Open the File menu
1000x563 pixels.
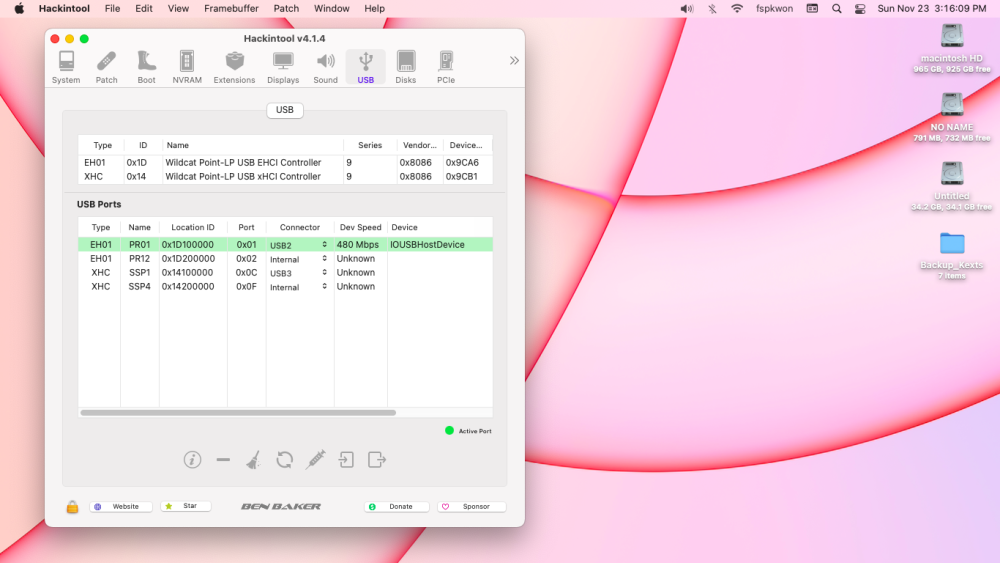[x=112, y=8]
